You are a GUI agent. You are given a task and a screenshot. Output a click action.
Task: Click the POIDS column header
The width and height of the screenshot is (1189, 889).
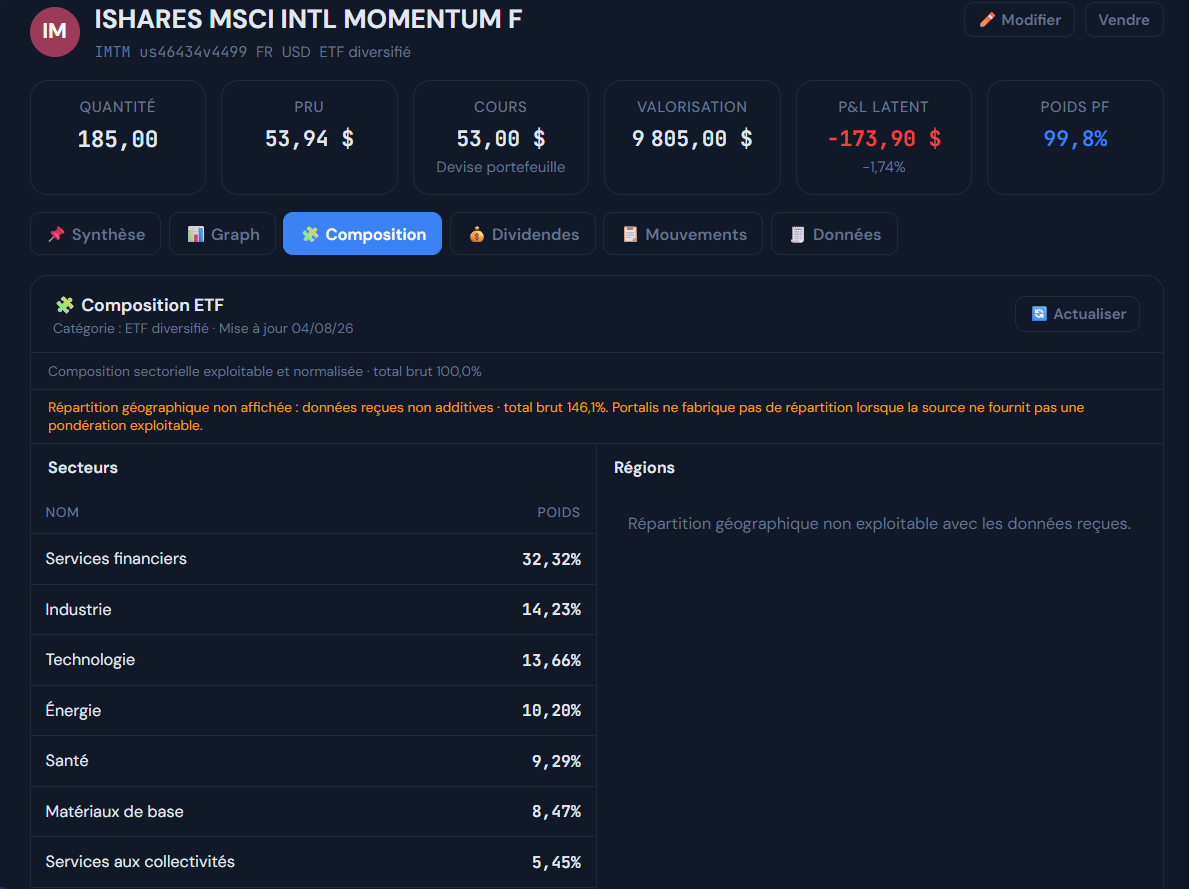pyautogui.click(x=559, y=513)
